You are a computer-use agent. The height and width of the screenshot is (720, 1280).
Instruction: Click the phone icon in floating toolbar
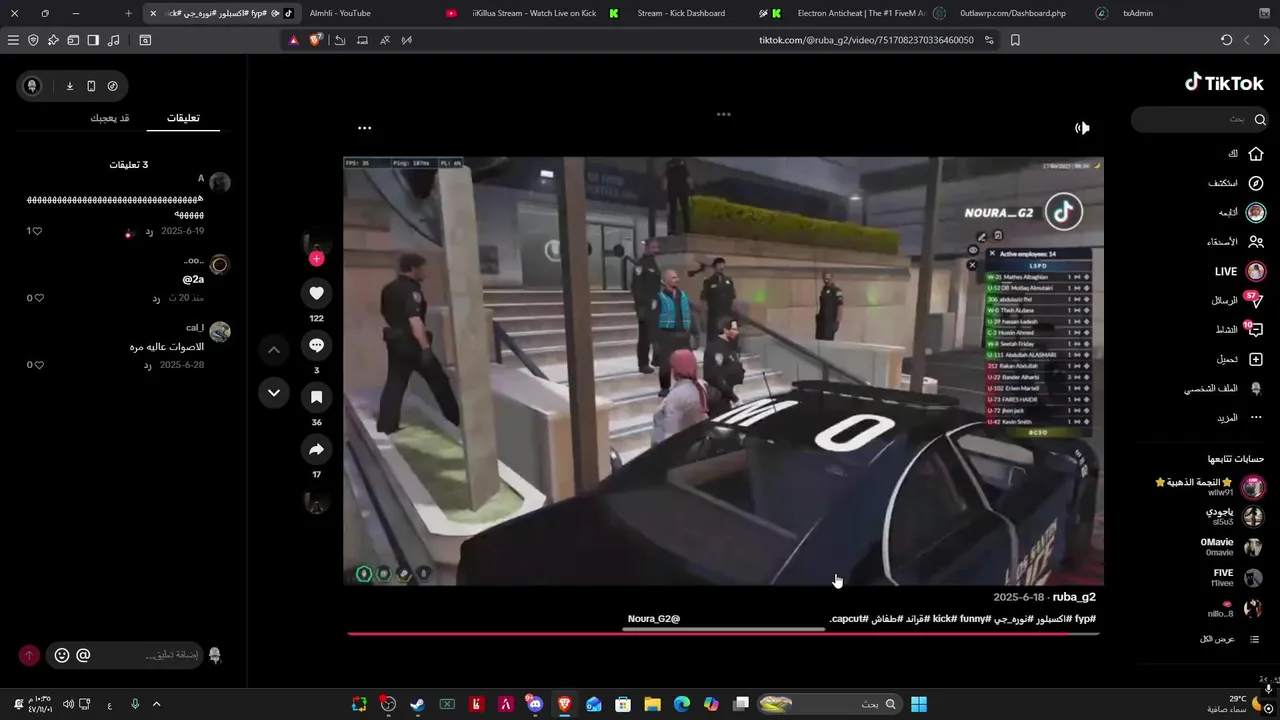coord(91,86)
